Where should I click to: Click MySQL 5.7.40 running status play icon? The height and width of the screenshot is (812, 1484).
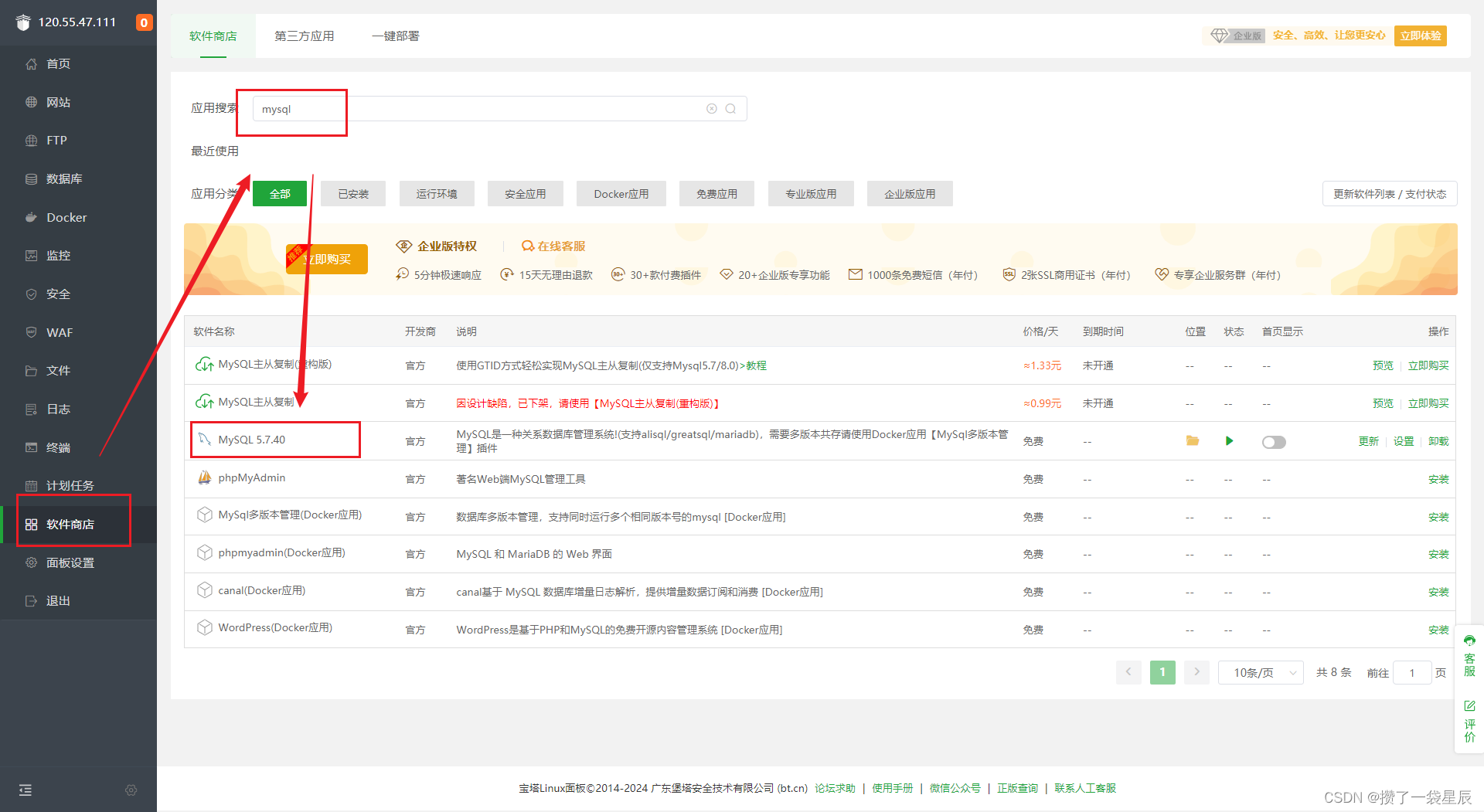(x=1229, y=441)
